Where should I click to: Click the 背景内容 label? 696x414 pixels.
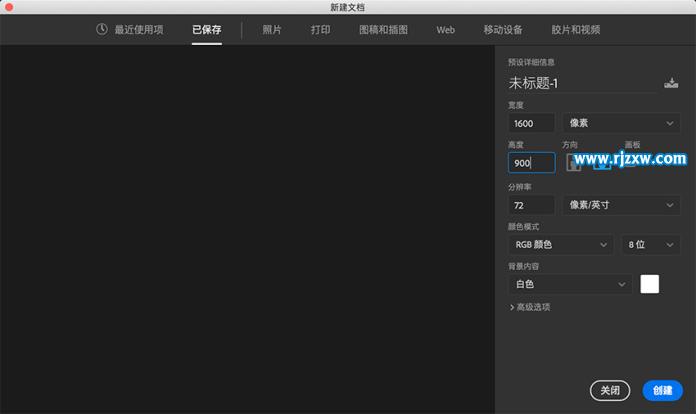pos(523,266)
